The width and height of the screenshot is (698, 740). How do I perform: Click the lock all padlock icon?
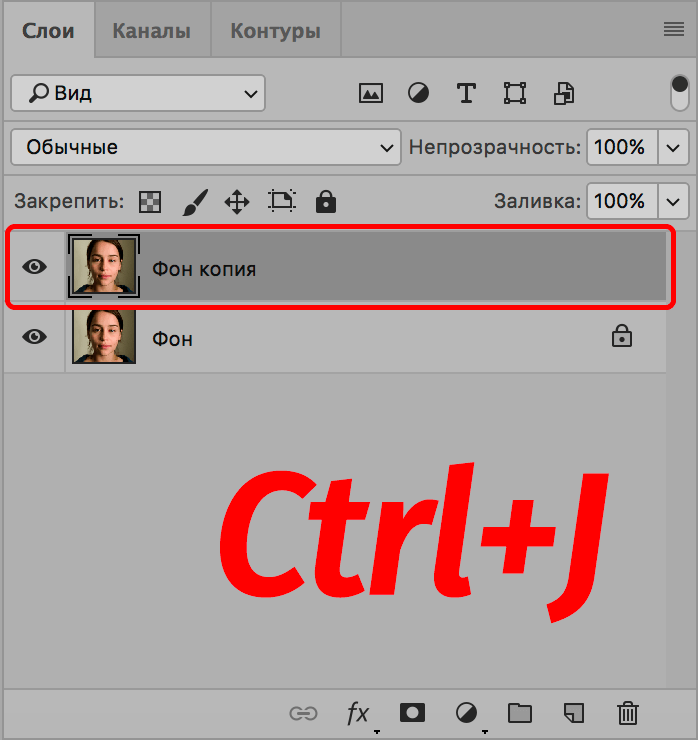coord(325,202)
